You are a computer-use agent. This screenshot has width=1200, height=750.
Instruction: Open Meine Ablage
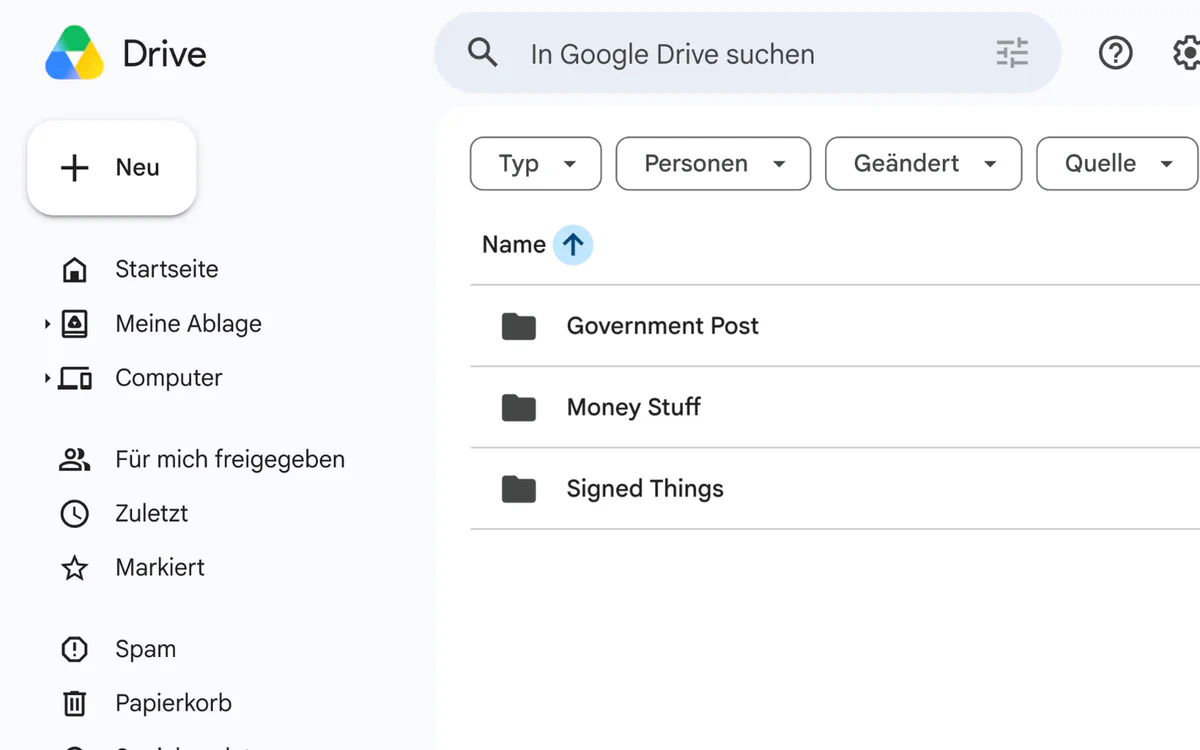[189, 324]
